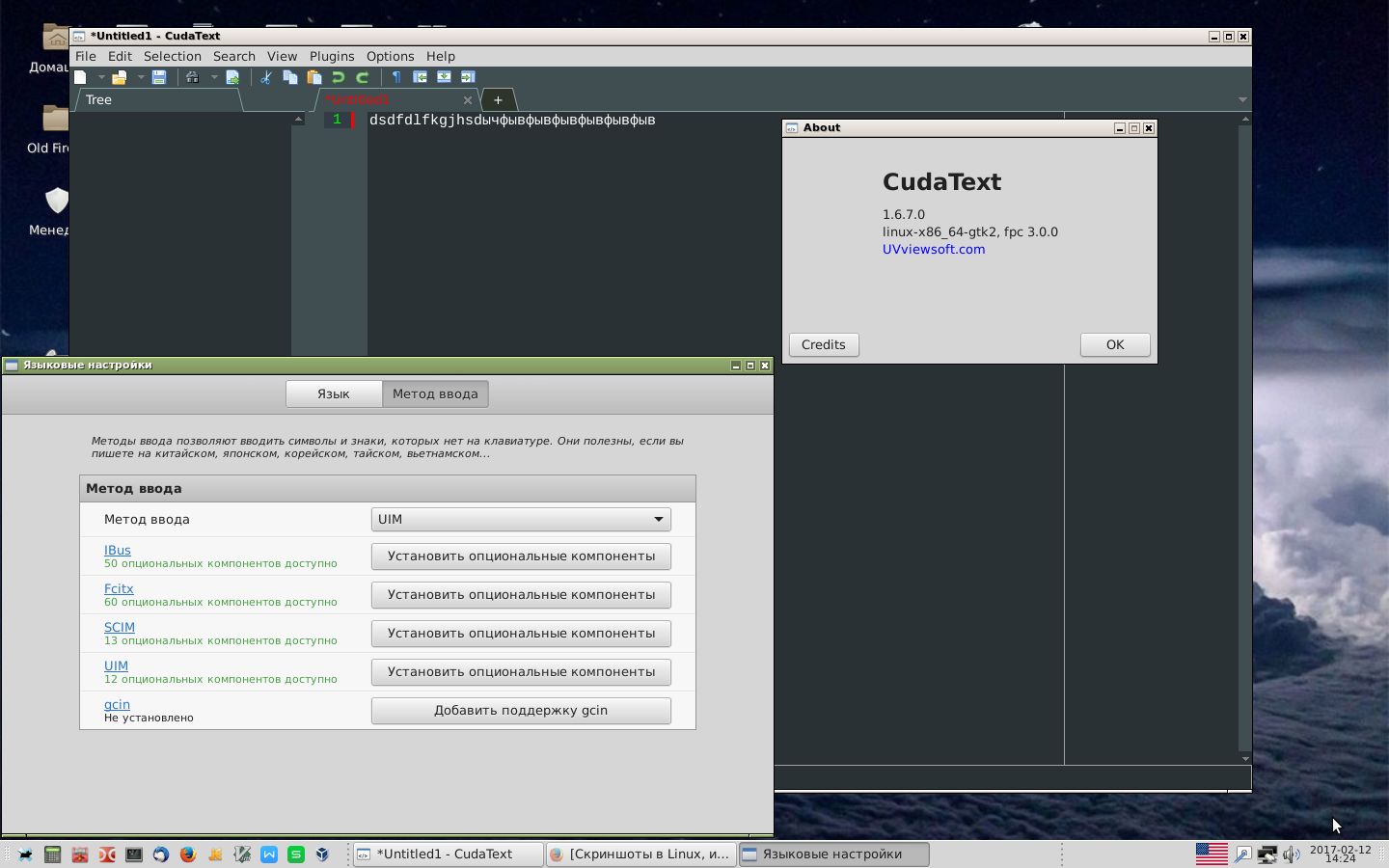The image size is (1389, 868).
Task: Click the Save file floppy icon
Action: 159,77
